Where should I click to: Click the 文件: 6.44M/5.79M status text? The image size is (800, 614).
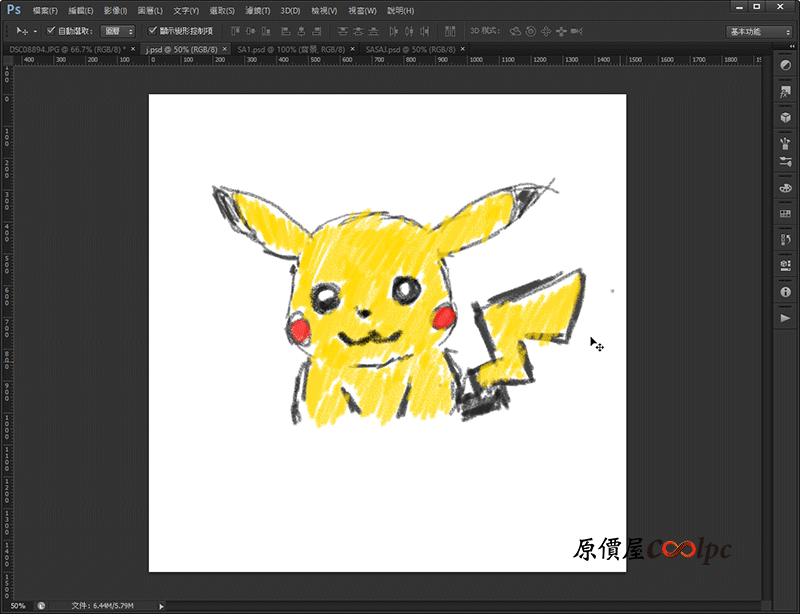click(103, 606)
